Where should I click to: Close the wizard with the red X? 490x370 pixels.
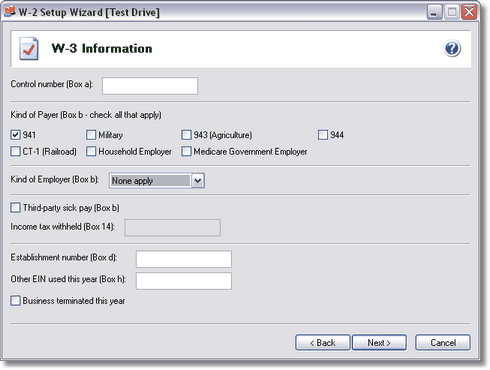[x=469, y=12]
